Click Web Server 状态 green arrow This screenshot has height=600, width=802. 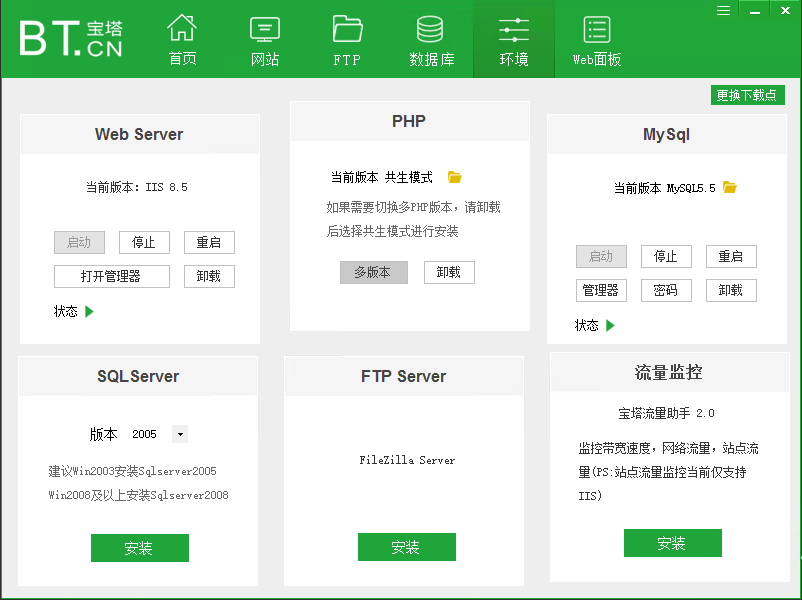click(89, 311)
